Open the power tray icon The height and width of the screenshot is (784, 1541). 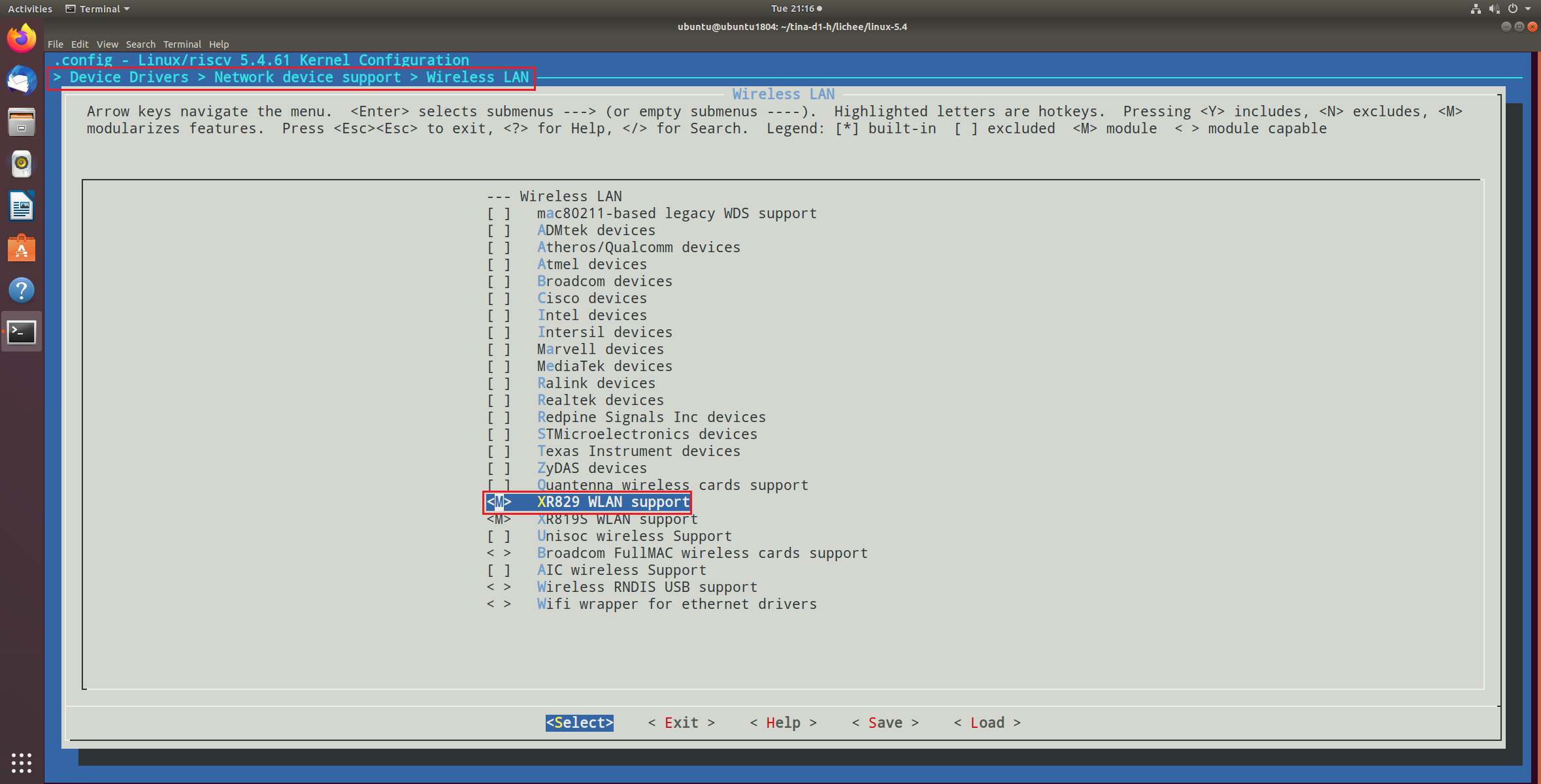pyautogui.click(x=1512, y=8)
